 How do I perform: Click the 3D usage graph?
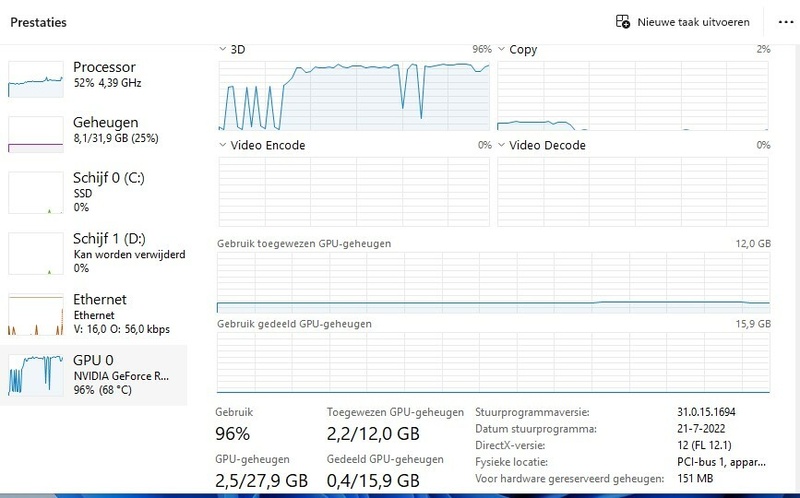[354, 96]
